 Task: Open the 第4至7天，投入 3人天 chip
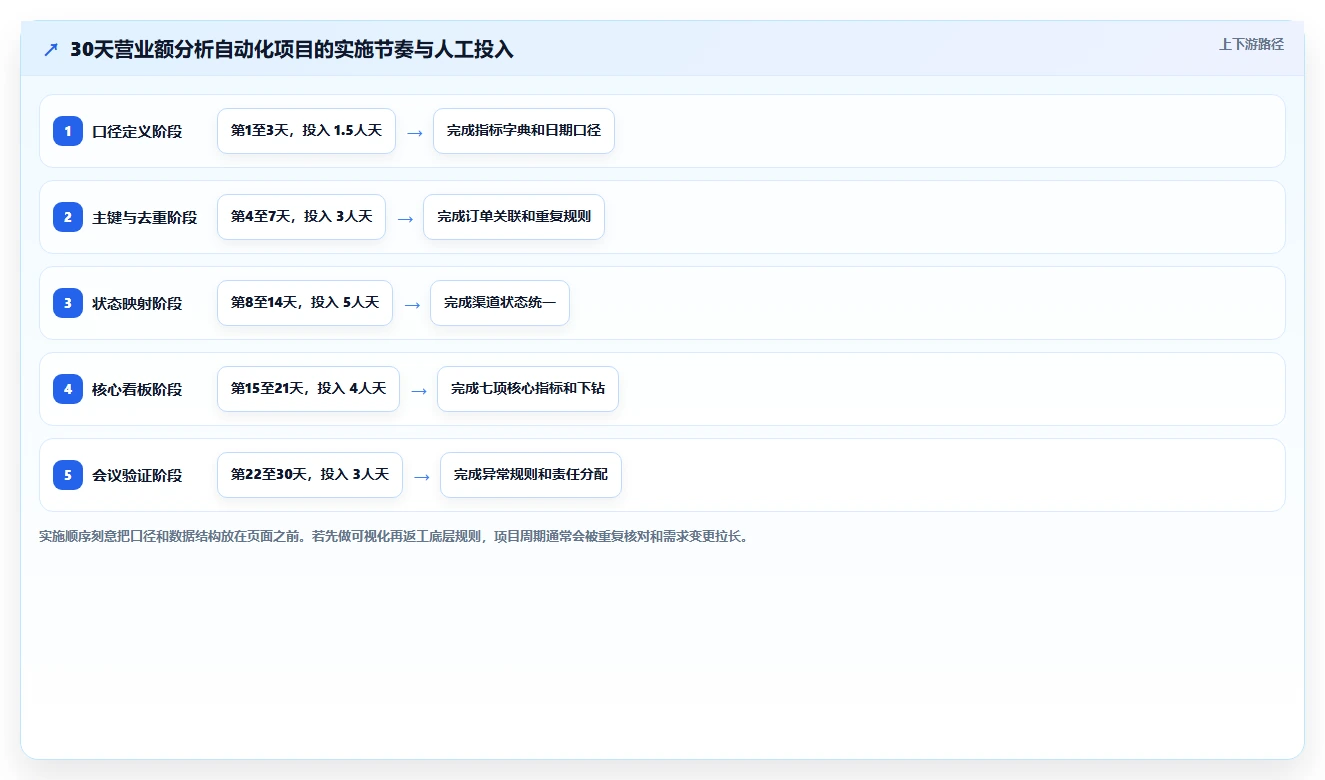301,217
